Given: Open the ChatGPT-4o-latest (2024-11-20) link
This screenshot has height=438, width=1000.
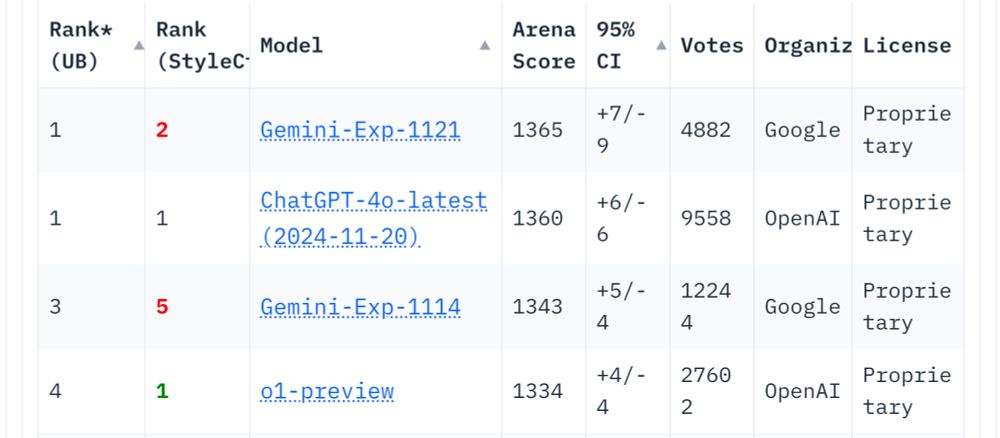Looking at the screenshot, I should click(x=373, y=218).
